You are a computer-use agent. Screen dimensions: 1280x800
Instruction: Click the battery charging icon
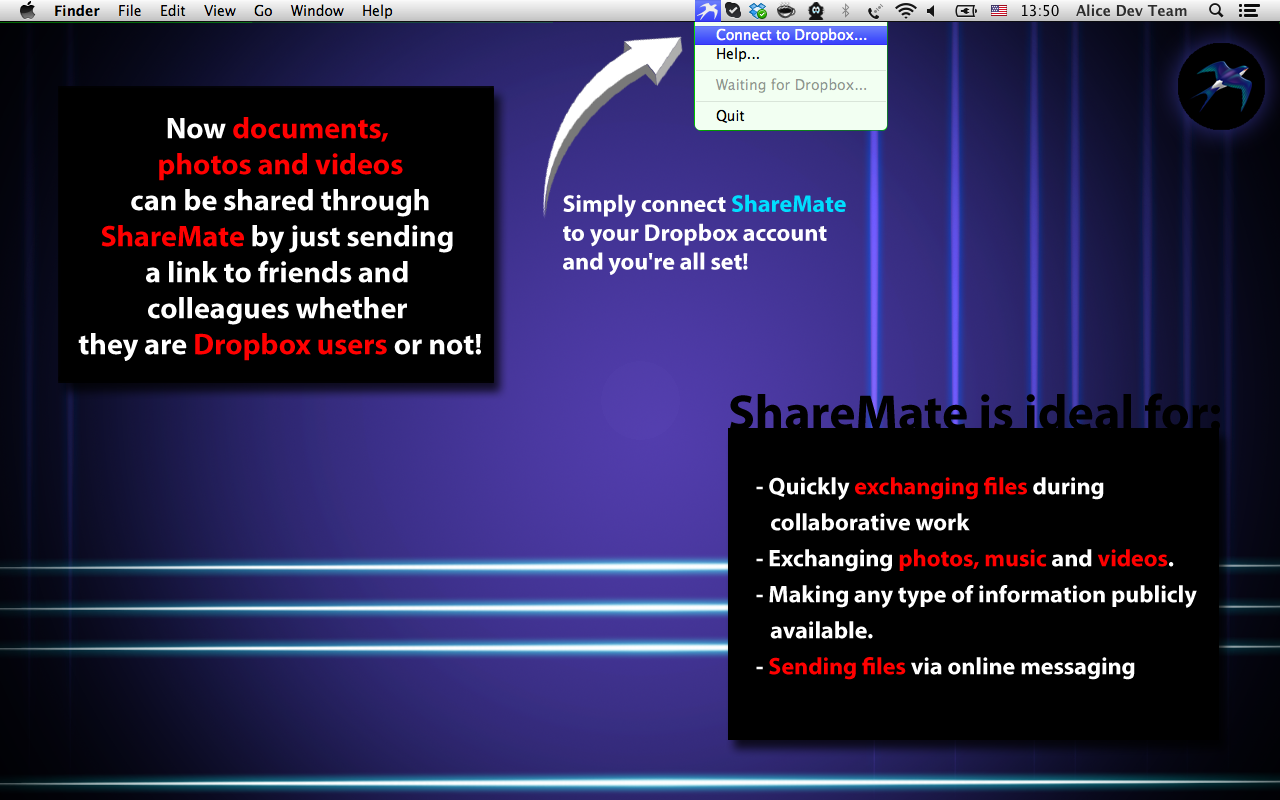coord(965,11)
